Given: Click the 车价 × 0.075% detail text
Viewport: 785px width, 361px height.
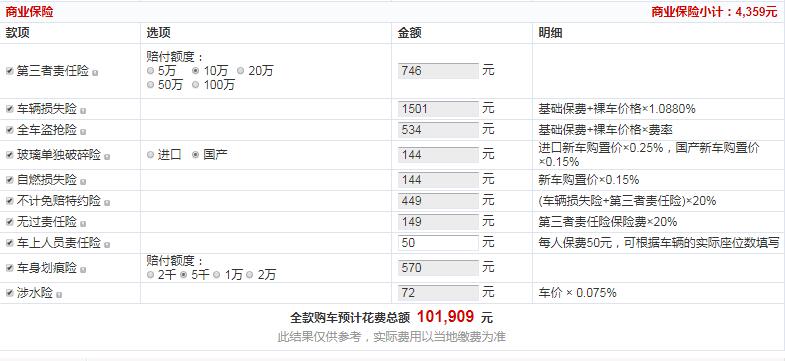Looking at the screenshot, I should click(577, 293).
